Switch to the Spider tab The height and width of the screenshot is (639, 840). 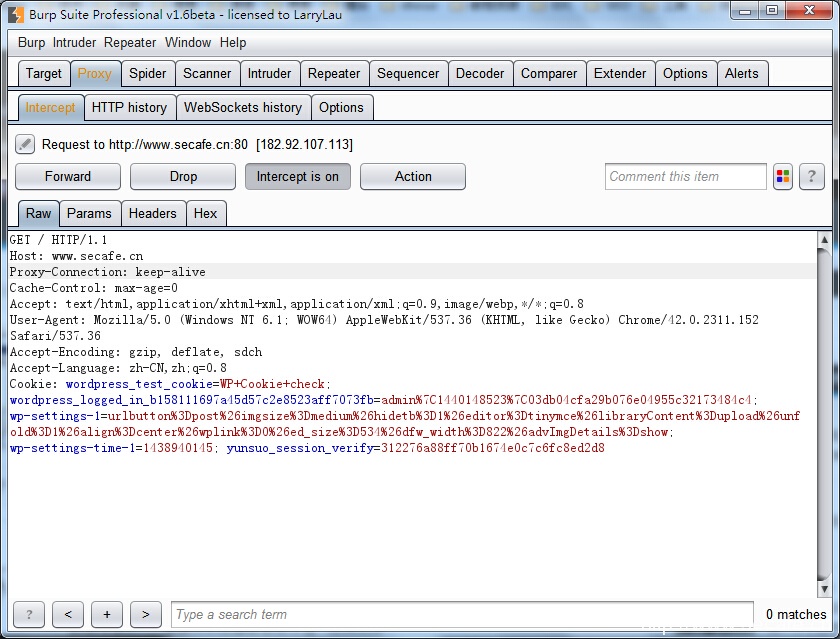point(148,73)
